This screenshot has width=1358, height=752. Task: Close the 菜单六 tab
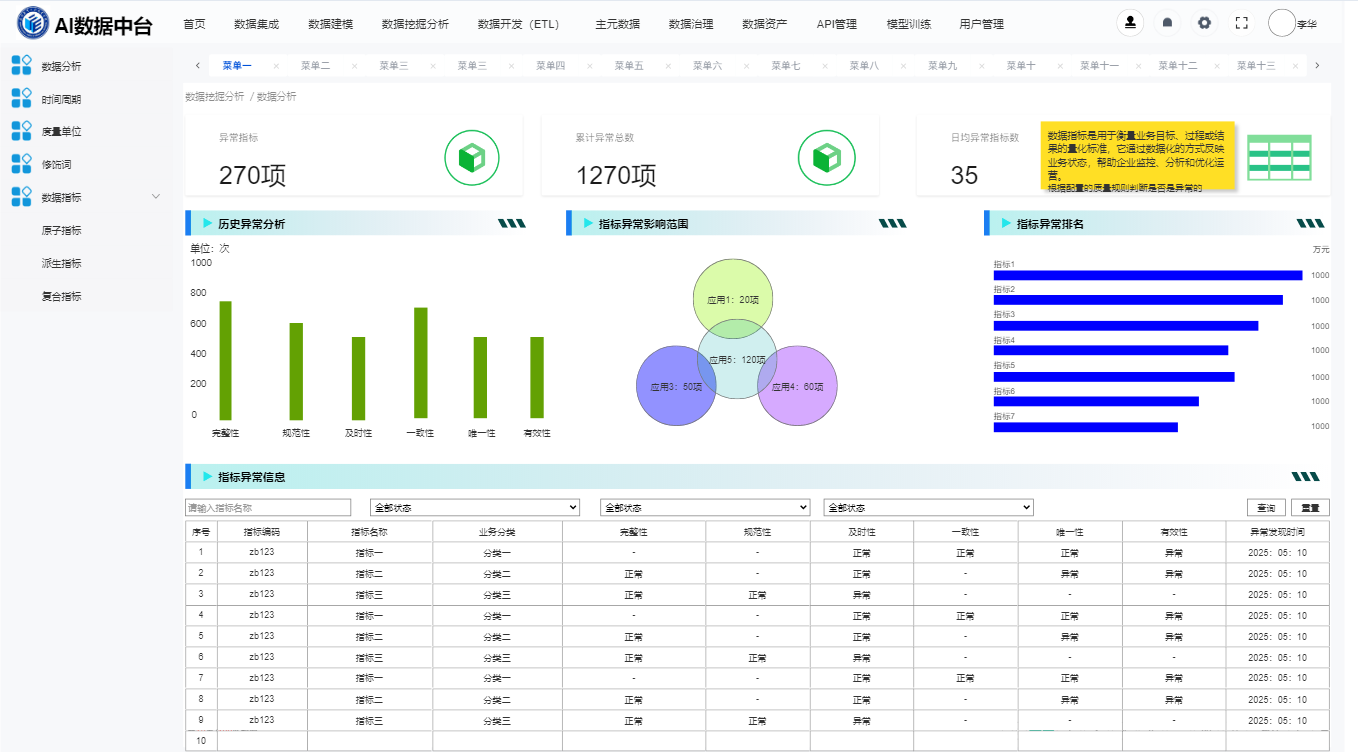(x=747, y=66)
